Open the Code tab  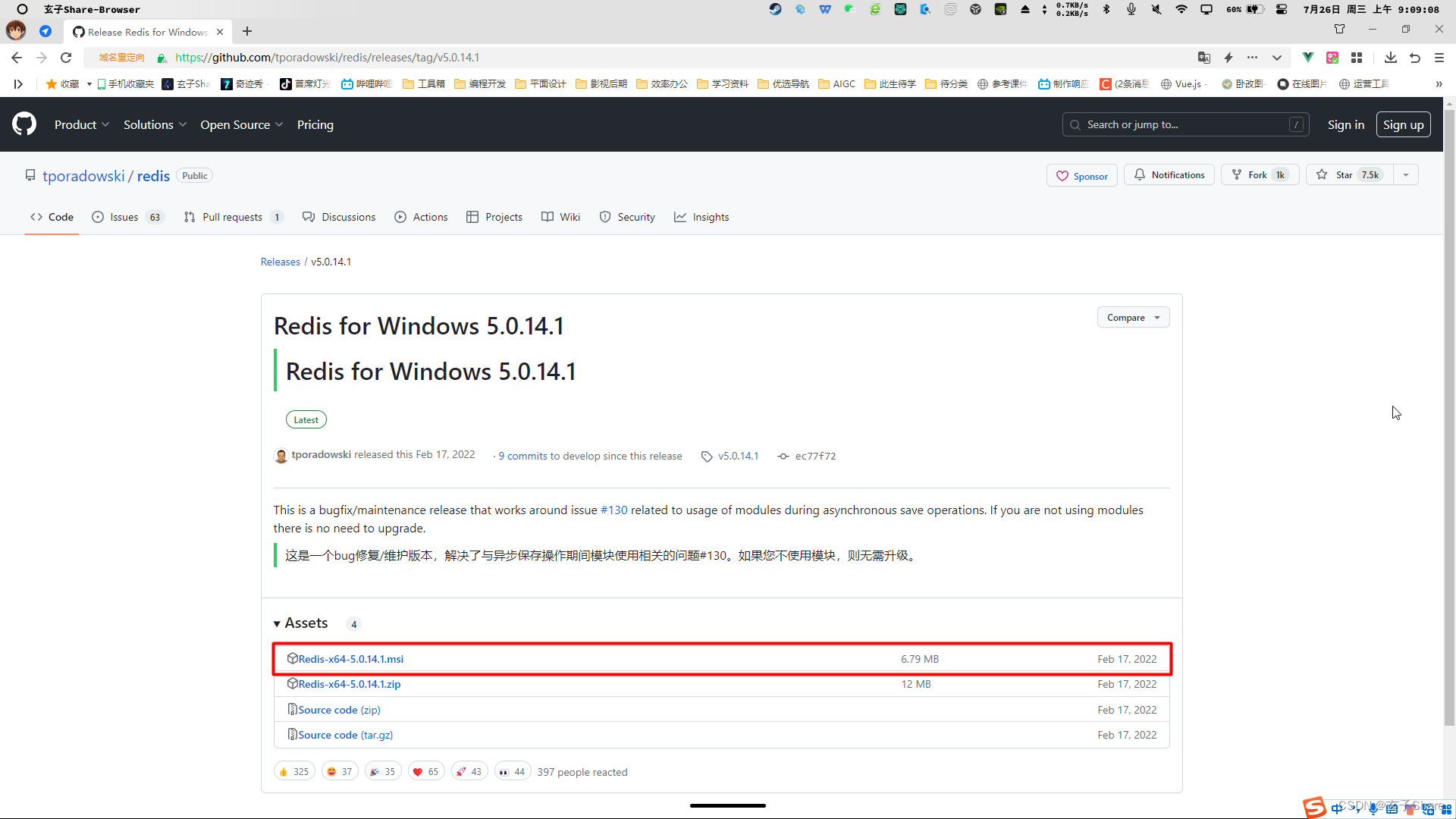(51, 217)
